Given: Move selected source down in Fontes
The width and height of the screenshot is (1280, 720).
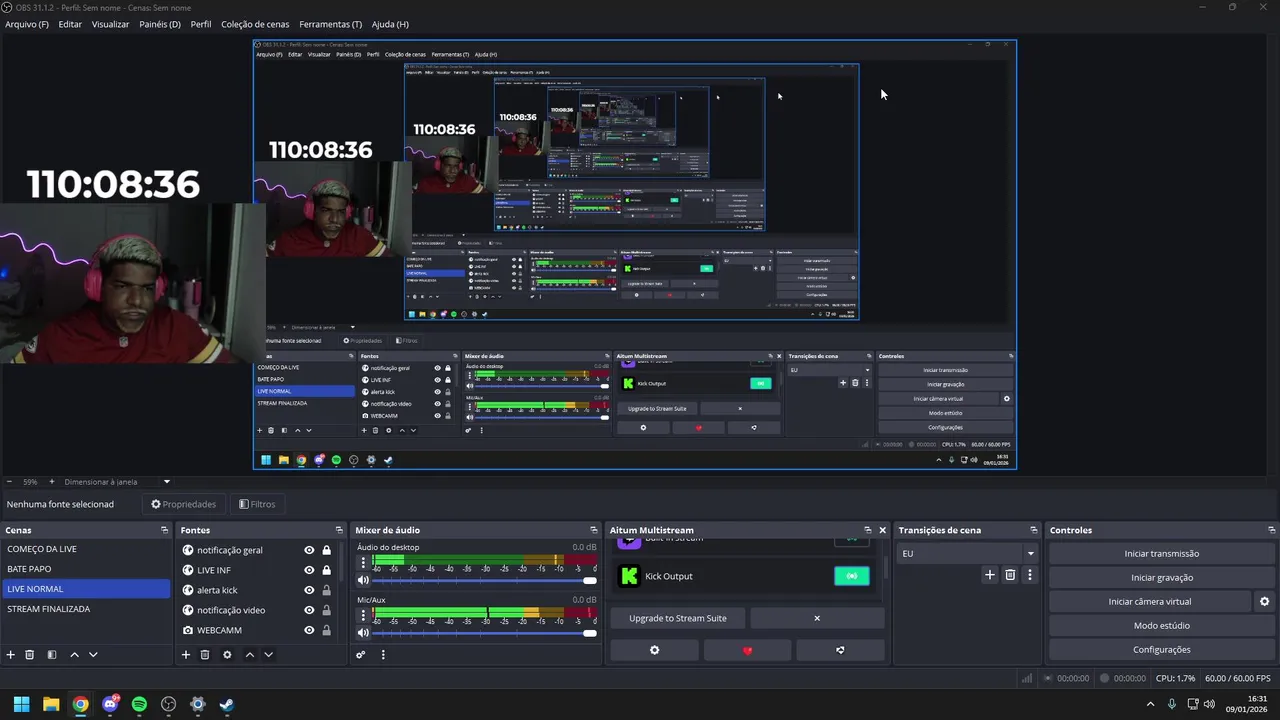Looking at the screenshot, I should point(268,655).
